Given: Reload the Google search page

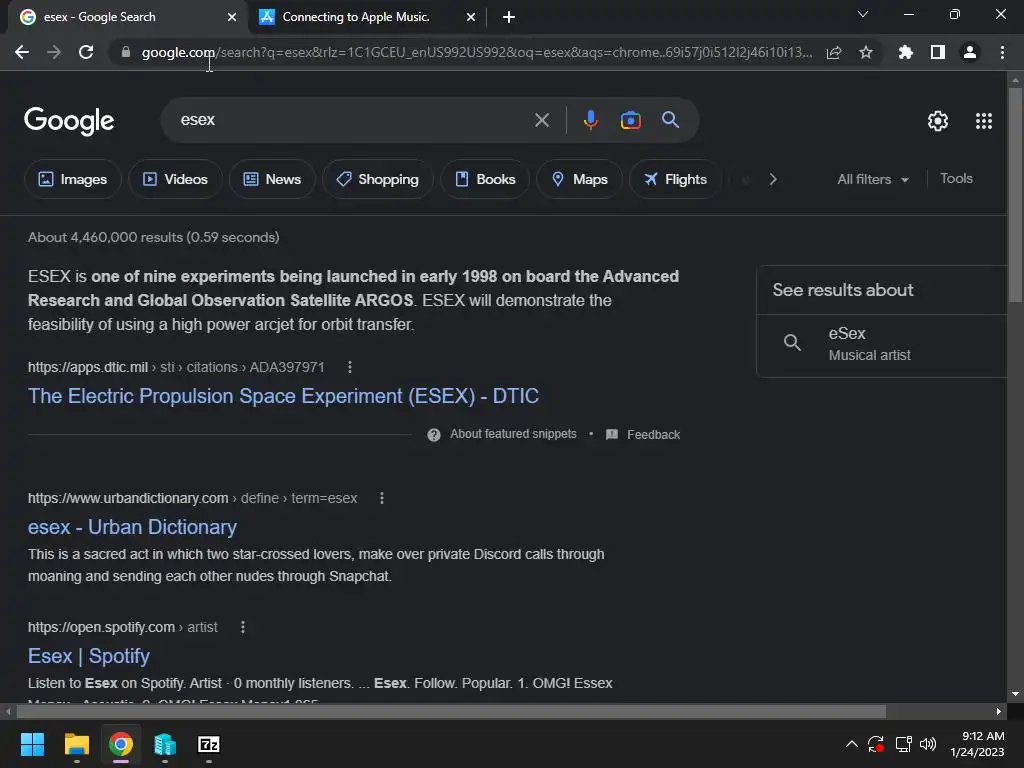Looking at the screenshot, I should (x=86, y=52).
